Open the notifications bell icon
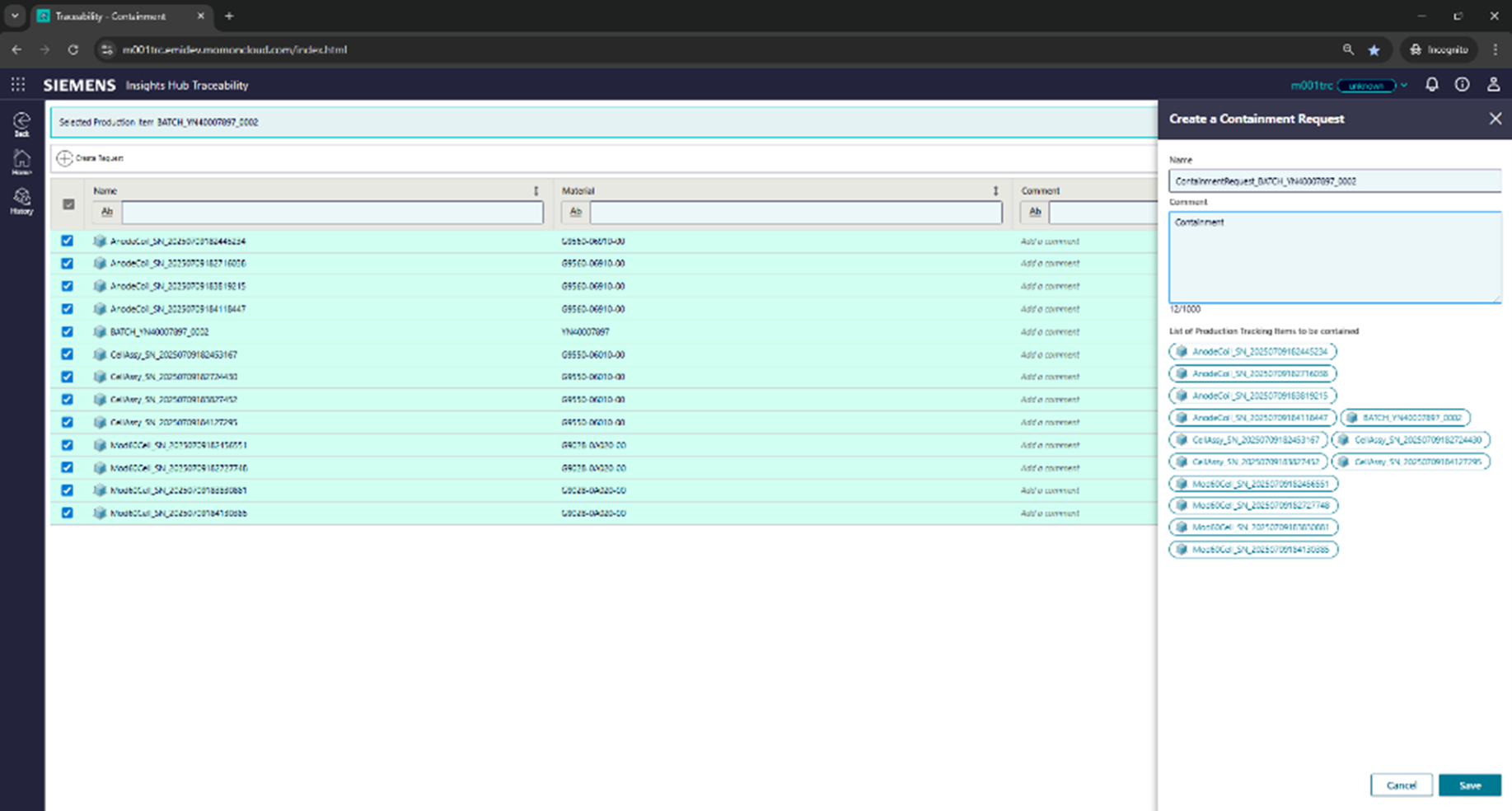Viewport: 1512px width, 811px height. (1431, 84)
